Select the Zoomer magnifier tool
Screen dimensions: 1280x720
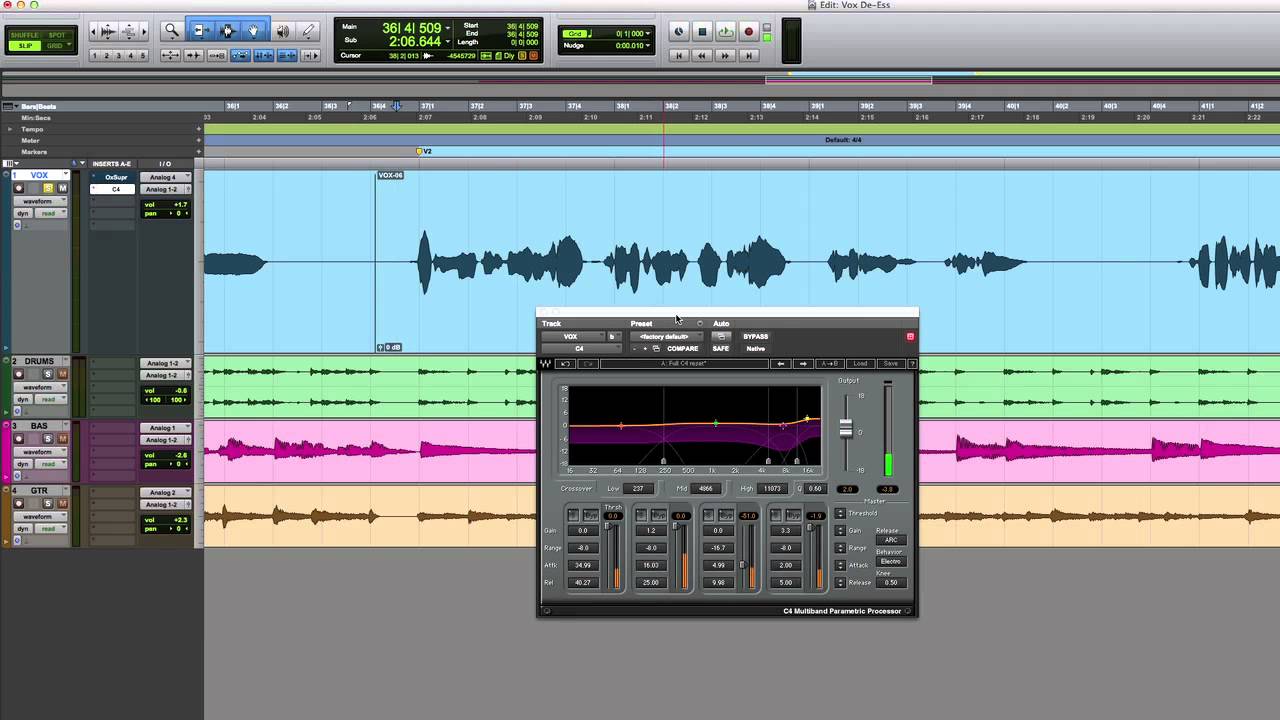(171, 31)
